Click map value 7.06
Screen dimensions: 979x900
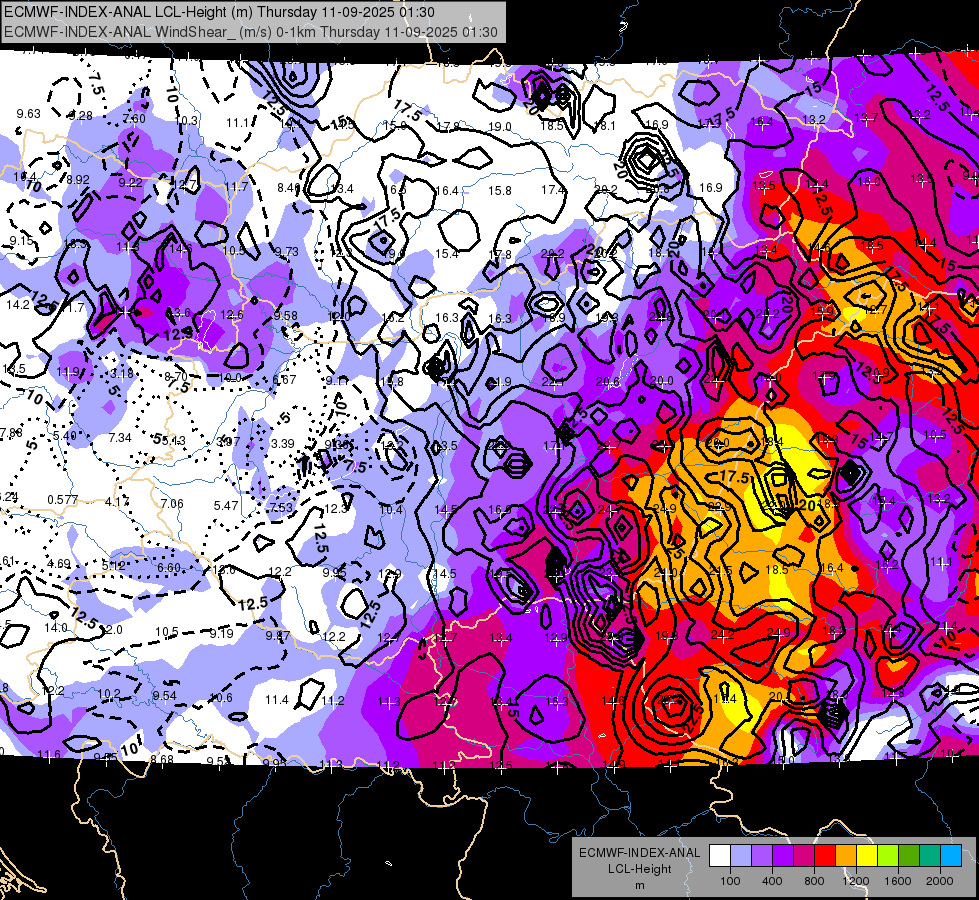(172, 503)
